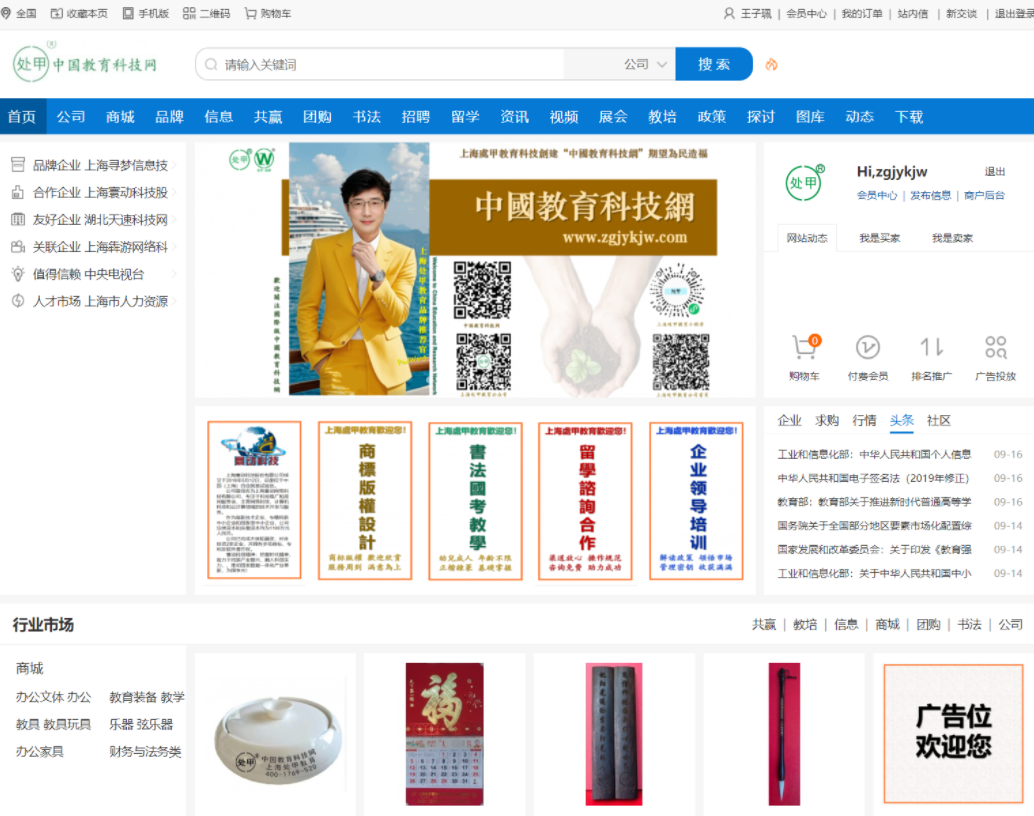Open the 乐器 弦乐器 category link

(x=141, y=724)
